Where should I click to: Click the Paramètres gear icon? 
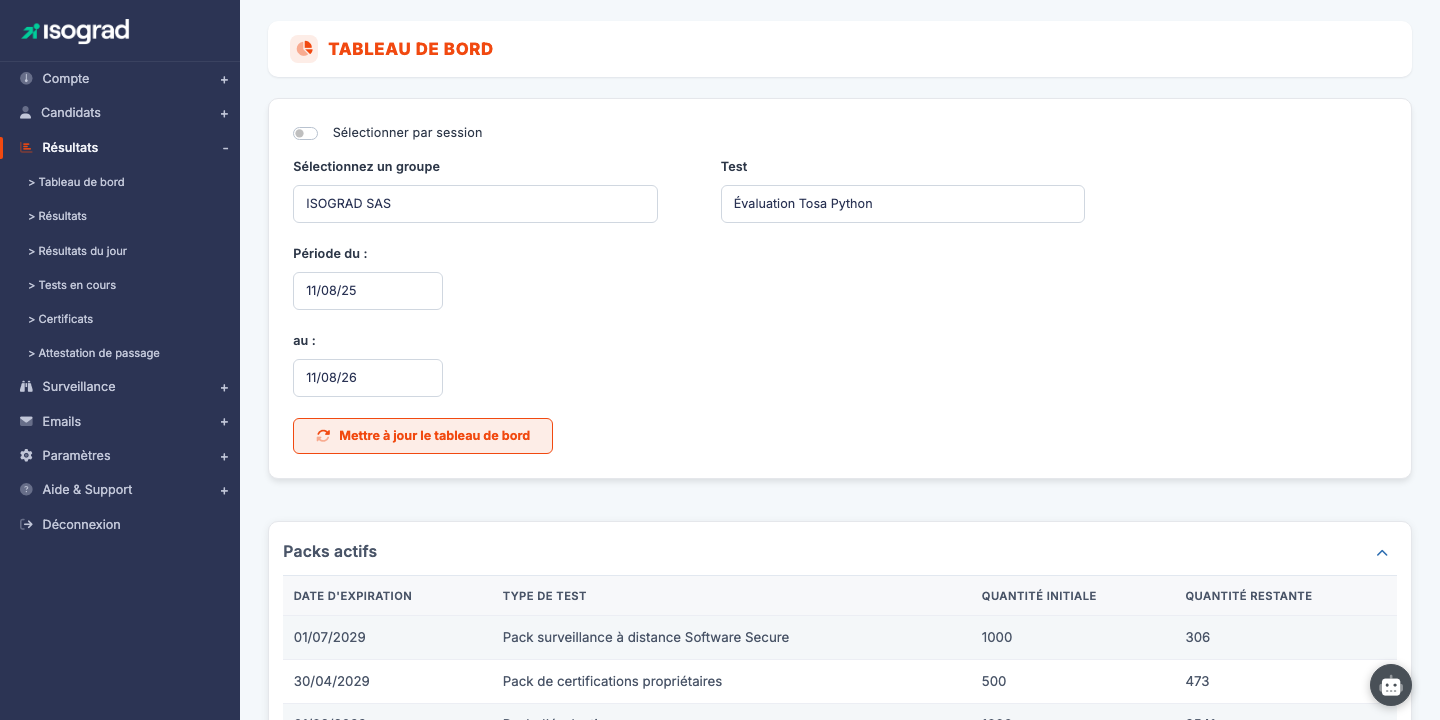pyautogui.click(x=26, y=456)
